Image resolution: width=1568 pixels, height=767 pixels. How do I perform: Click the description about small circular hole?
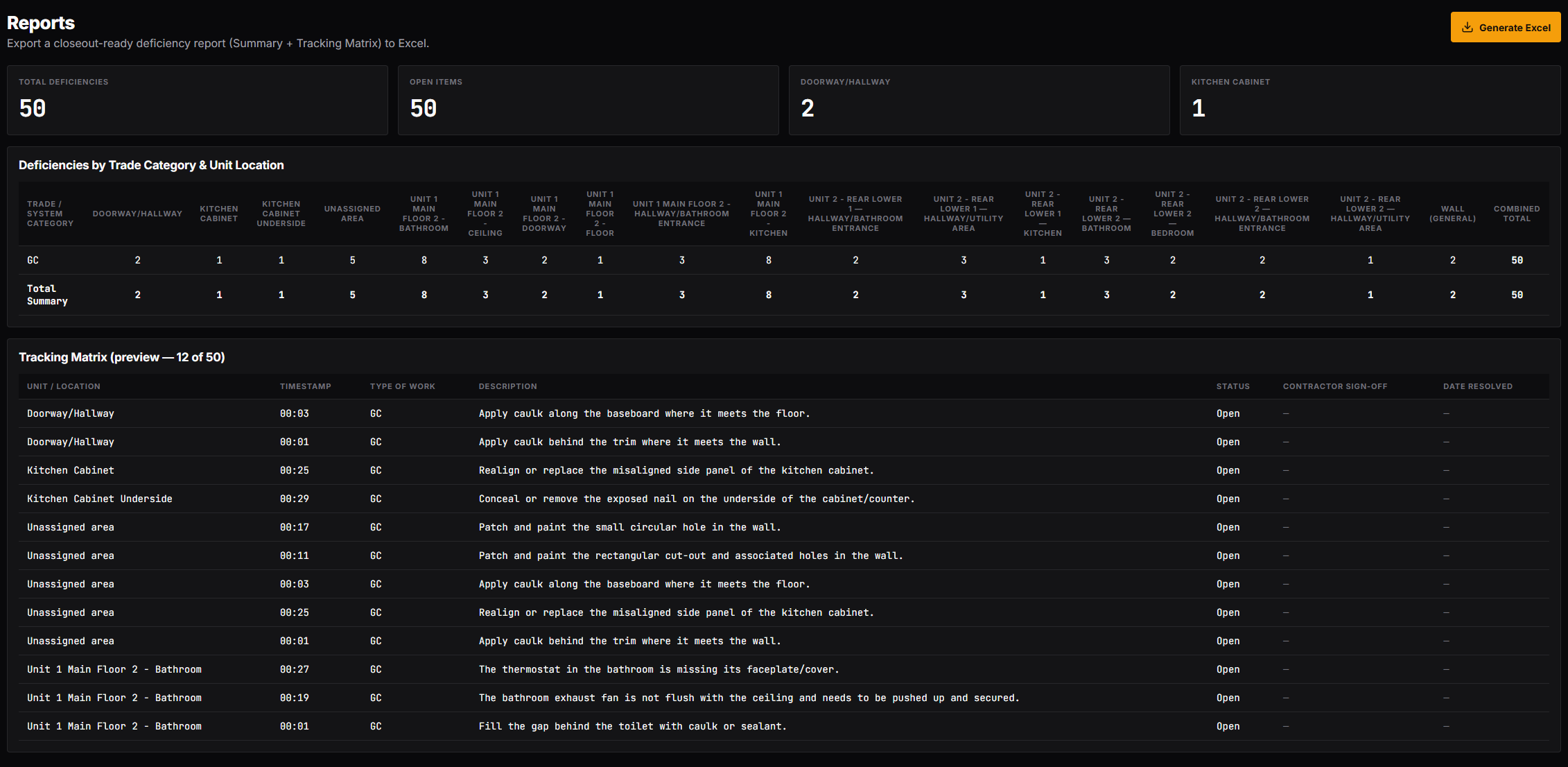tap(629, 527)
